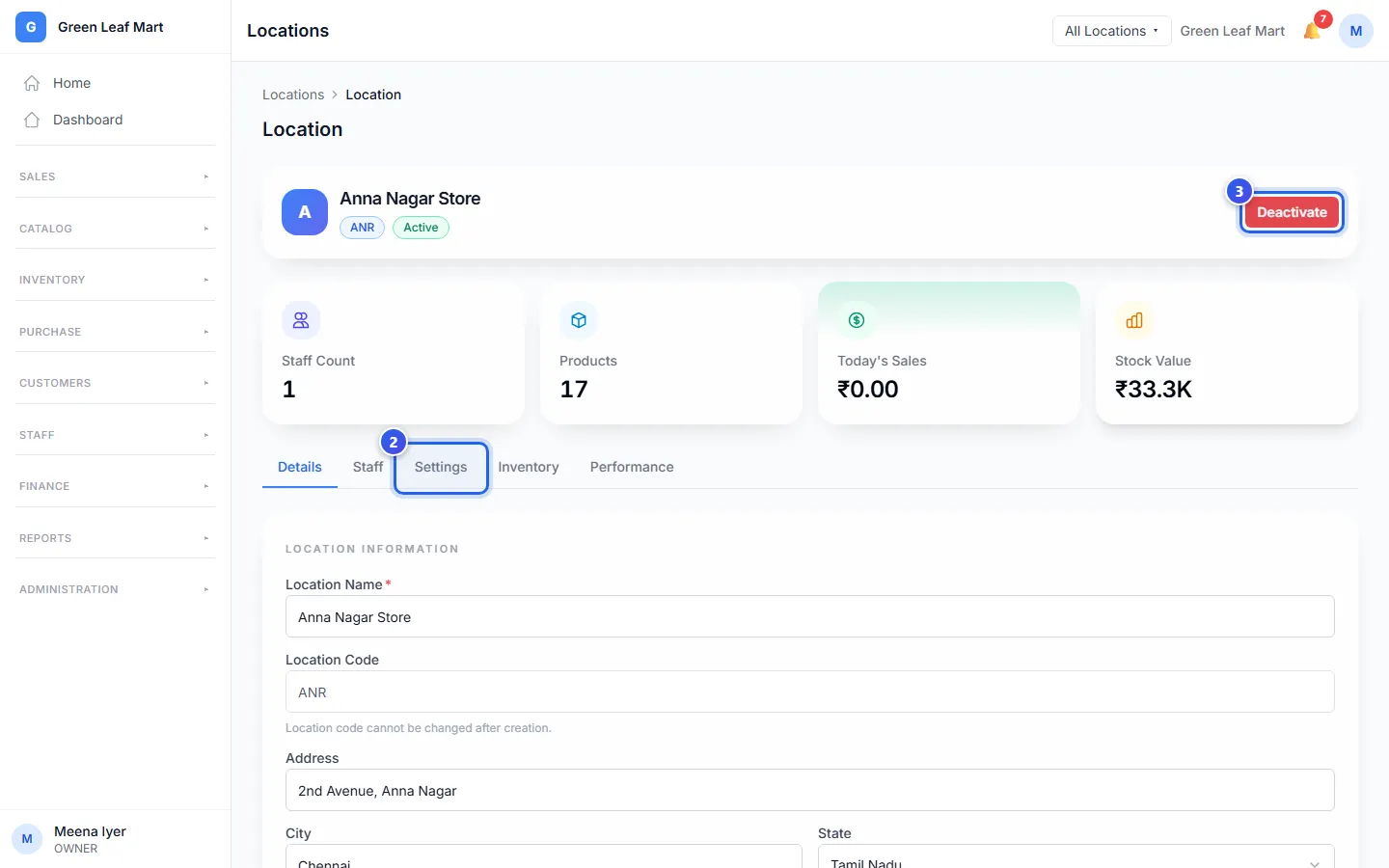The height and width of the screenshot is (868, 1389).
Task: Click the breadcrumb chevron separator
Action: [335, 95]
